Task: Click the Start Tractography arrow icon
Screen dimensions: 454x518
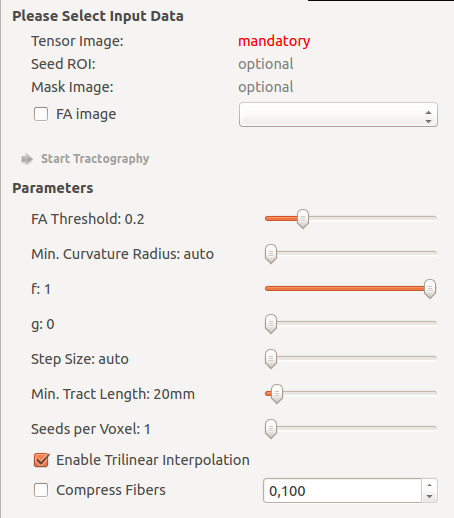Action: [27, 159]
